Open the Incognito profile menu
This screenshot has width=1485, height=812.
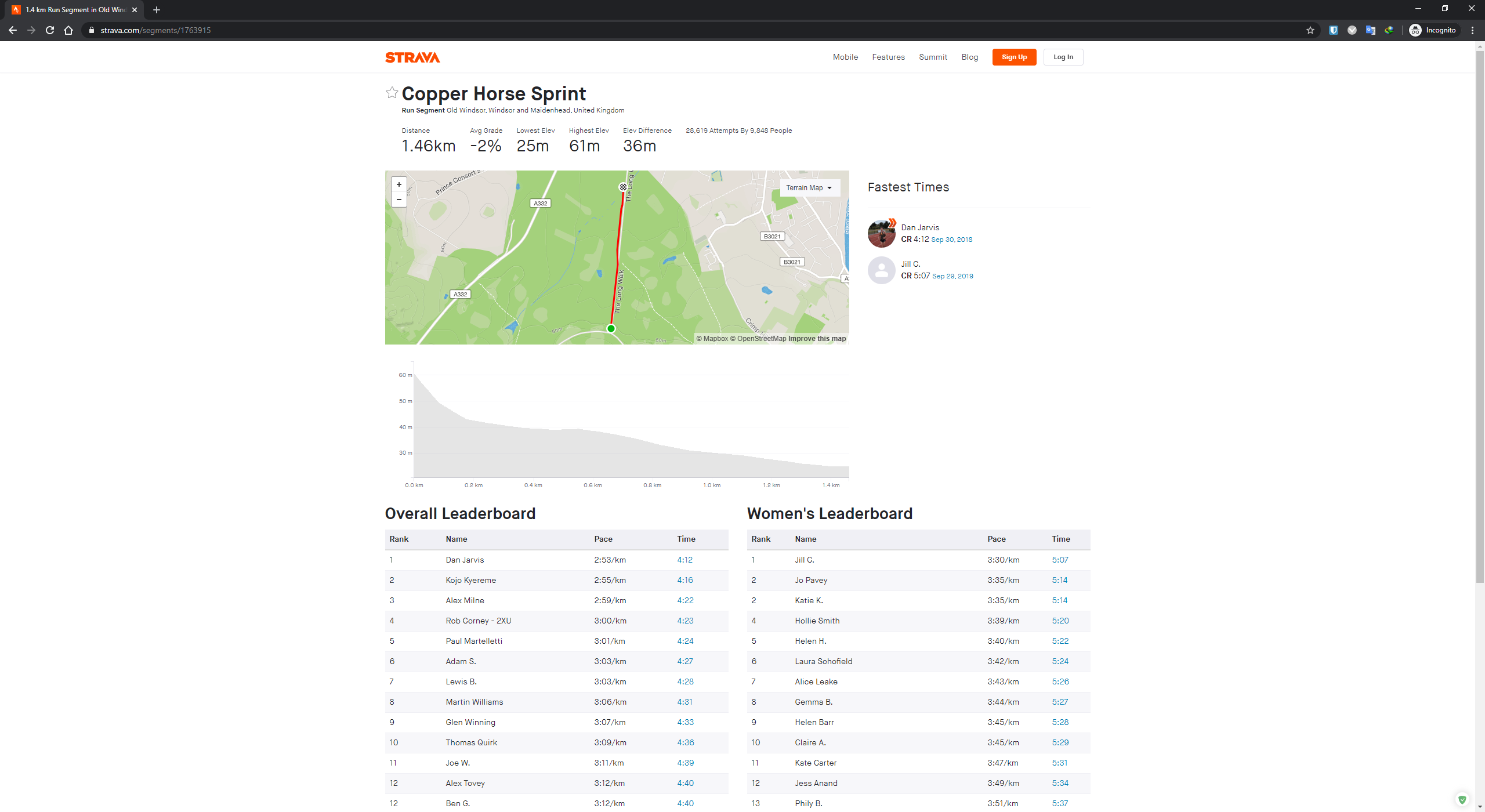click(1433, 30)
